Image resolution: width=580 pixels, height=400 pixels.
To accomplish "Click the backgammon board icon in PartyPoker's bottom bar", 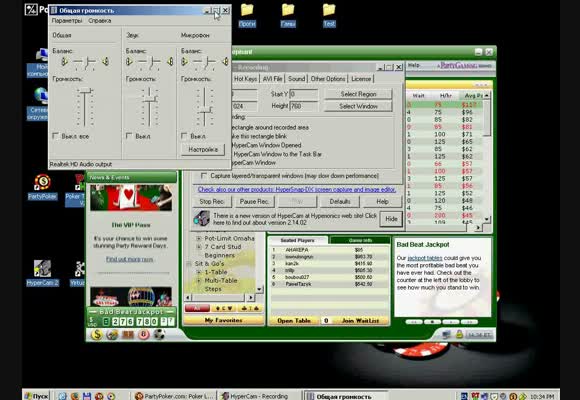I will point(128,335).
